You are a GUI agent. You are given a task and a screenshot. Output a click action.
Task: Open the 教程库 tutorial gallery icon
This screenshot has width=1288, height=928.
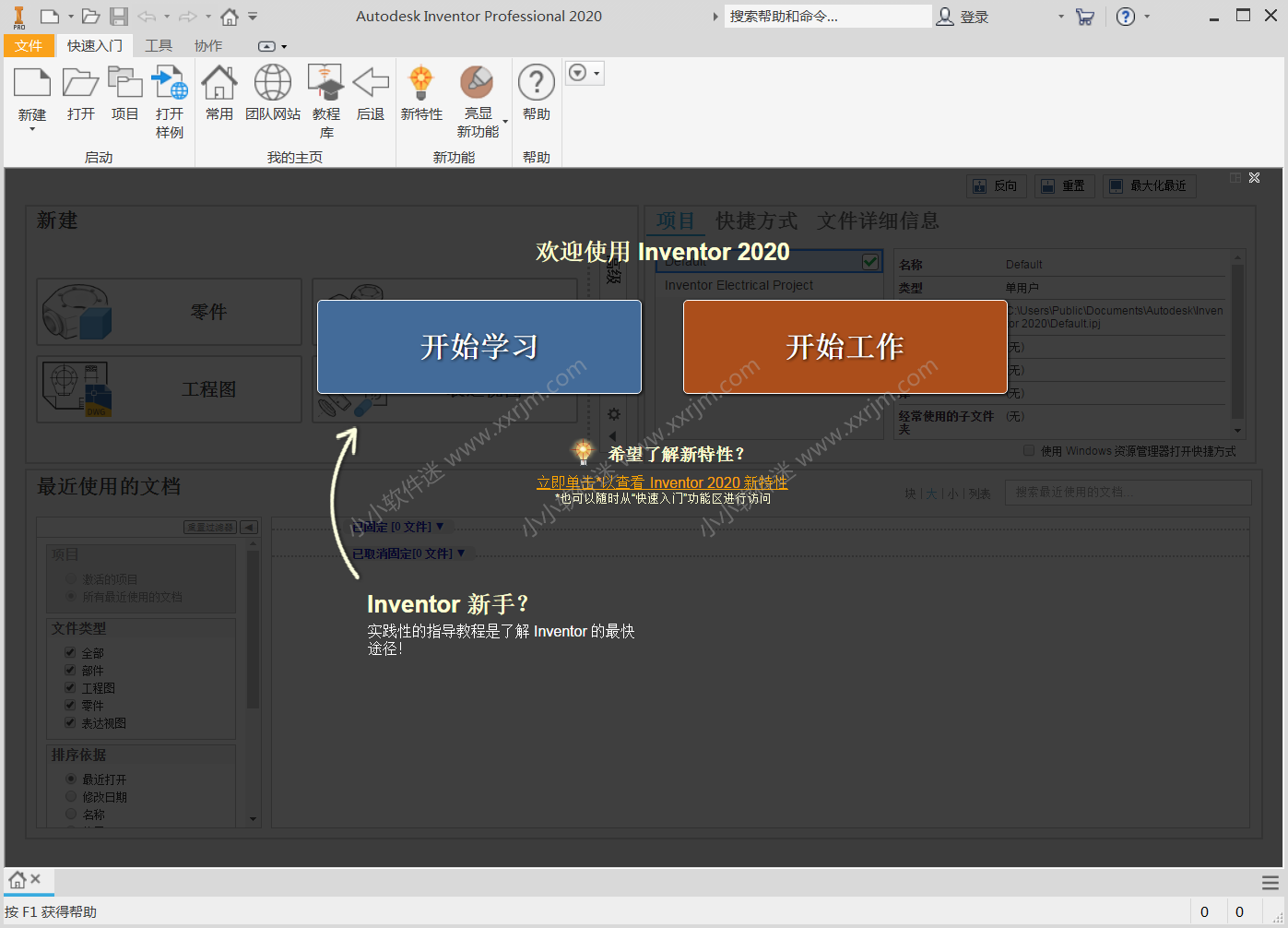[x=326, y=83]
